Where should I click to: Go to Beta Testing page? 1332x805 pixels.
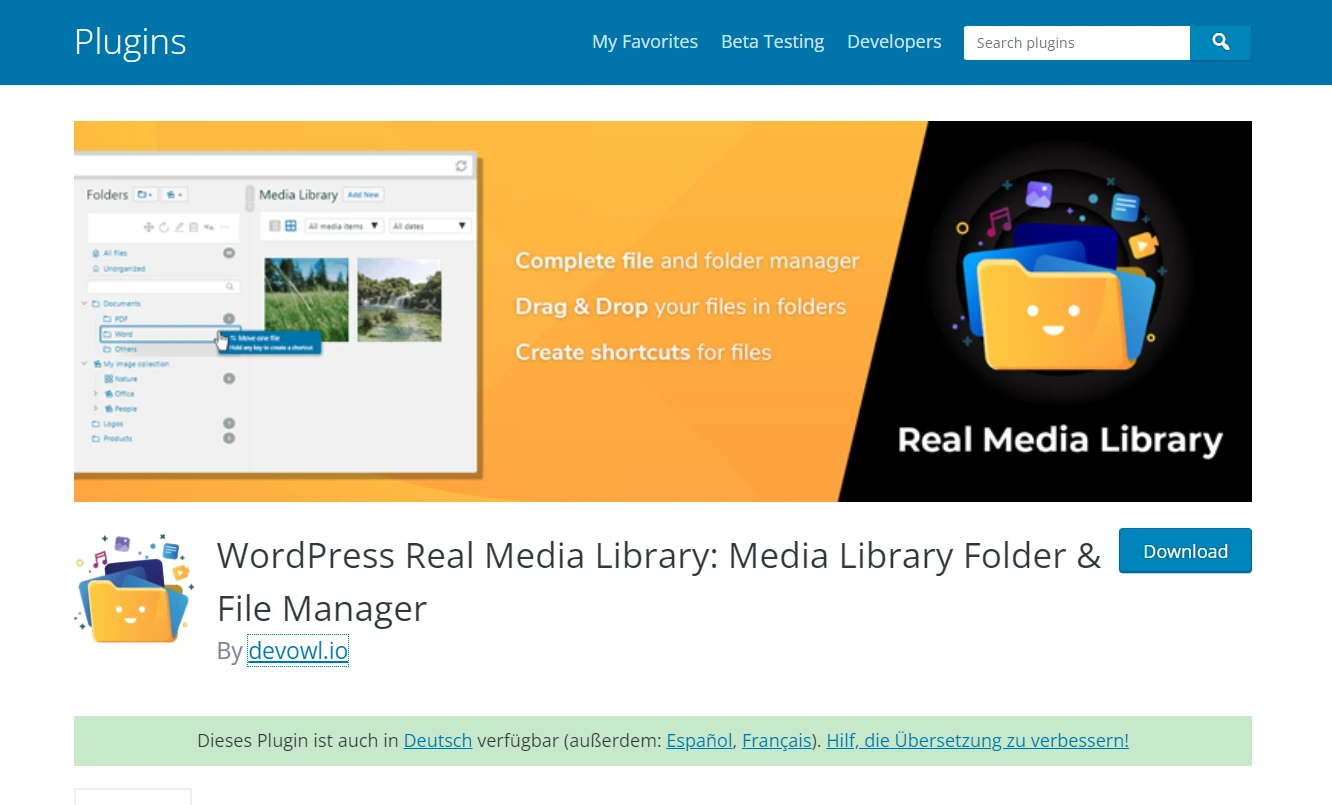coord(772,42)
